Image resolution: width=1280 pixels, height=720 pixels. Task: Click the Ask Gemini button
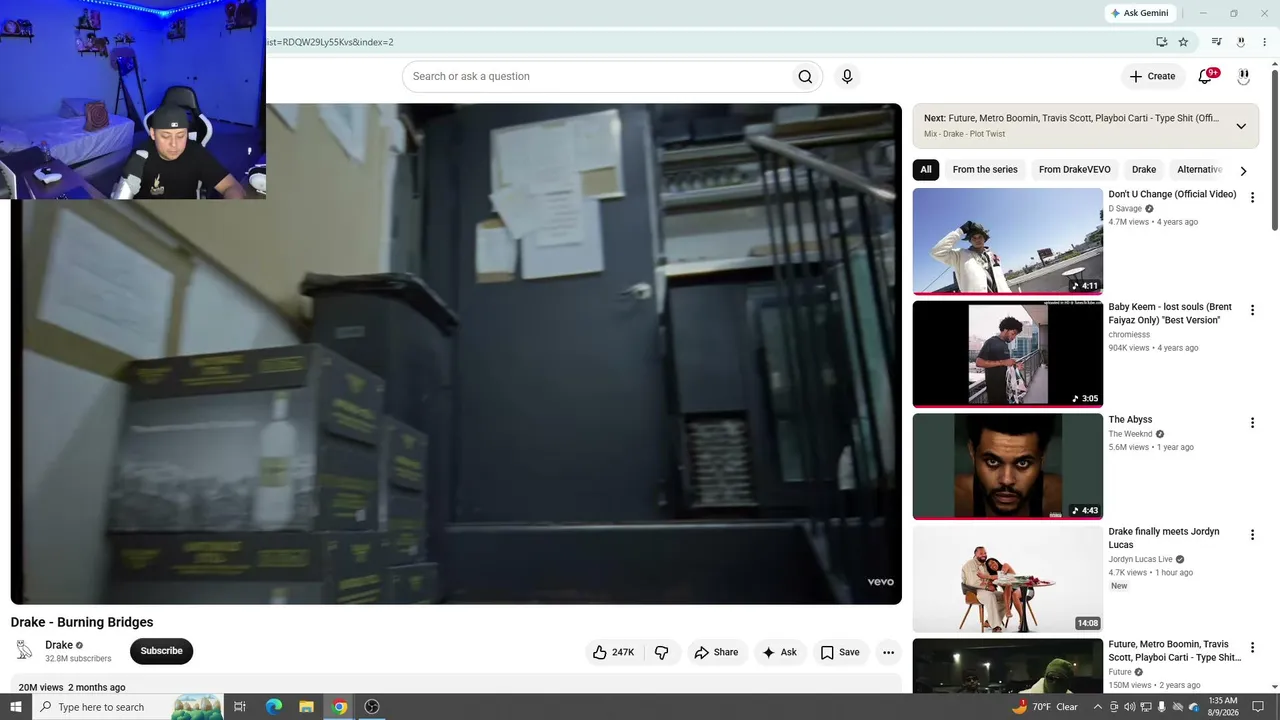[x=1139, y=13]
